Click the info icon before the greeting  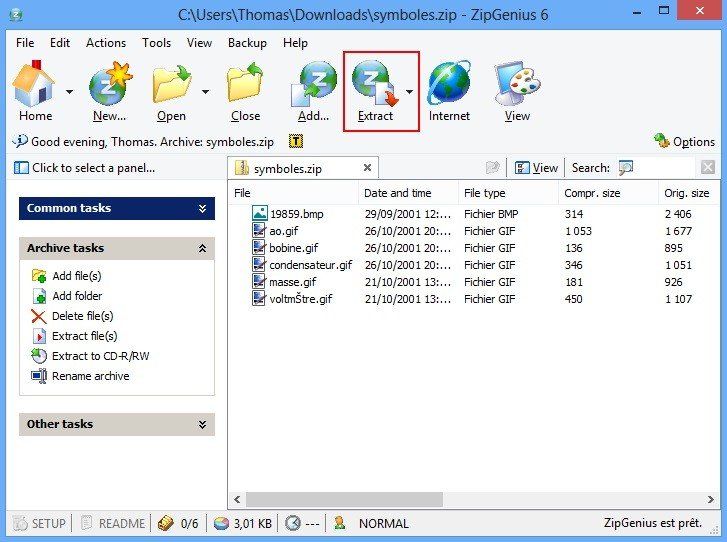tap(20, 140)
